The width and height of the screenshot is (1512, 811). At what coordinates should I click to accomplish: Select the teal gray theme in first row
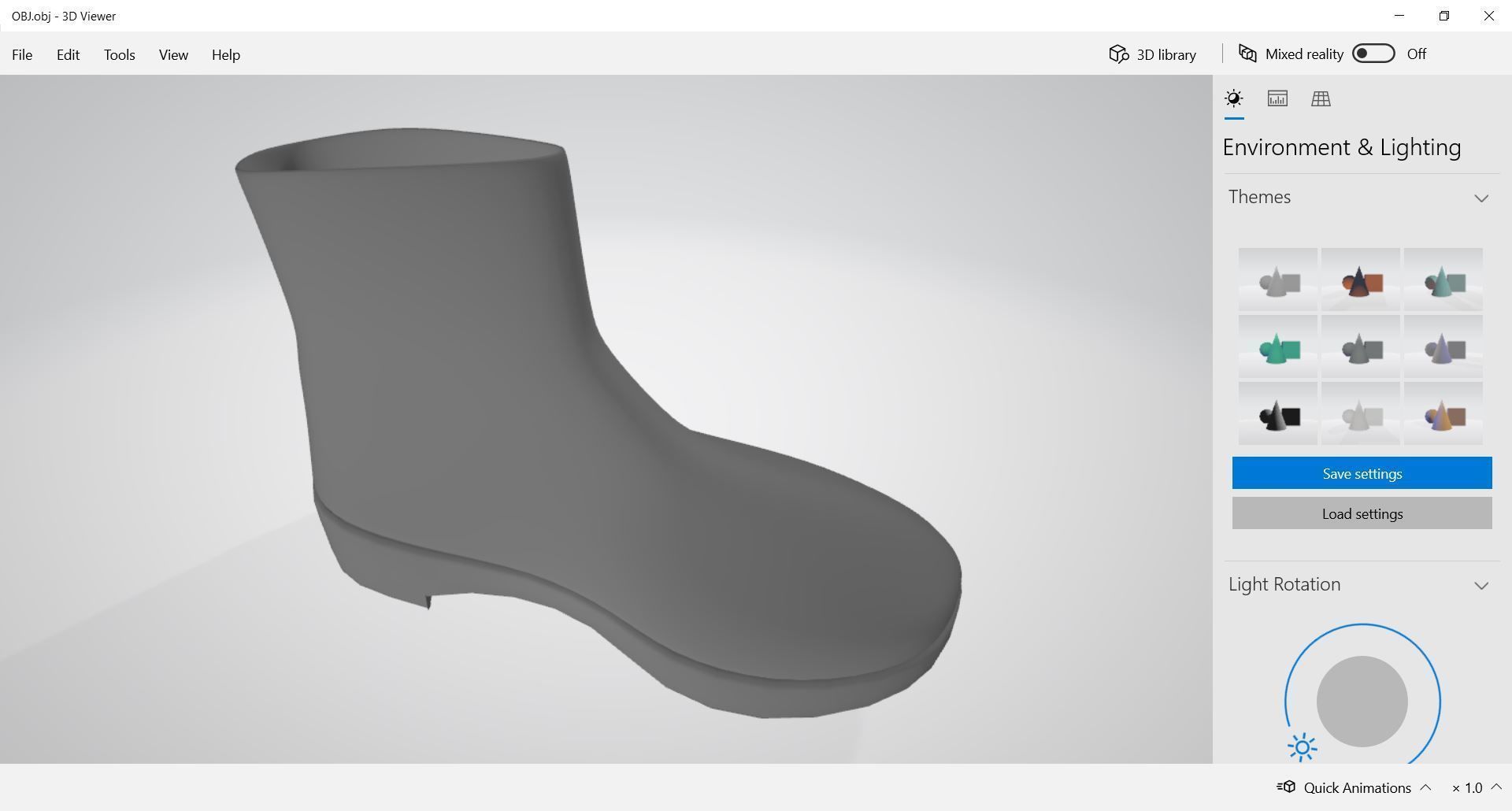(x=1443, y=280)
